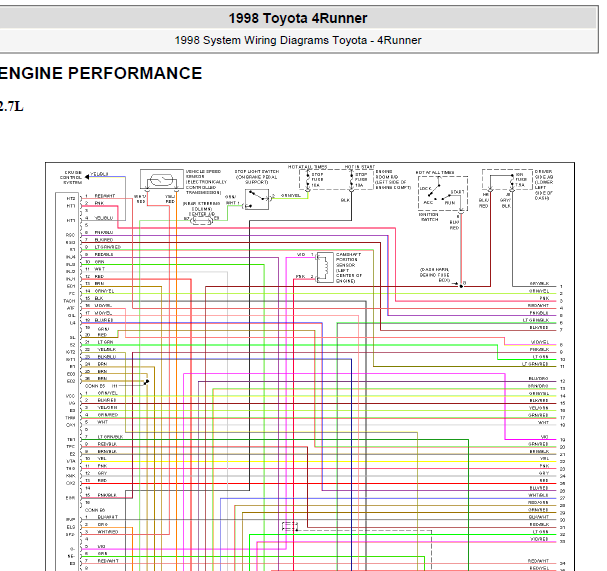
Task: Click the CONN E5 connector label
Action: 95,386
